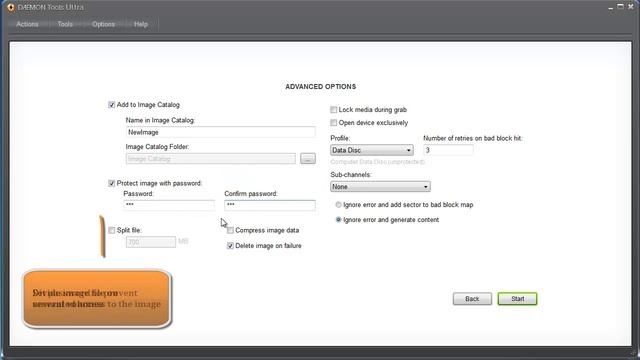
Task: Toggle Delete image on failure
Action: click(x=230, y=246)
